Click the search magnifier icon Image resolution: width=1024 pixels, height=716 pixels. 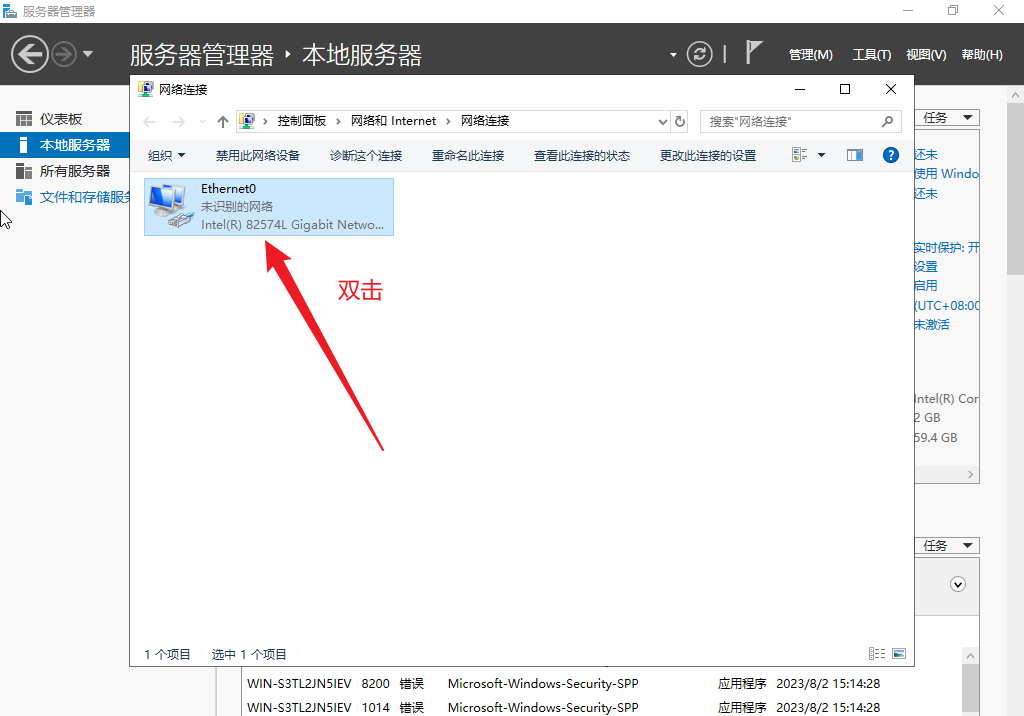coord(887,122)
